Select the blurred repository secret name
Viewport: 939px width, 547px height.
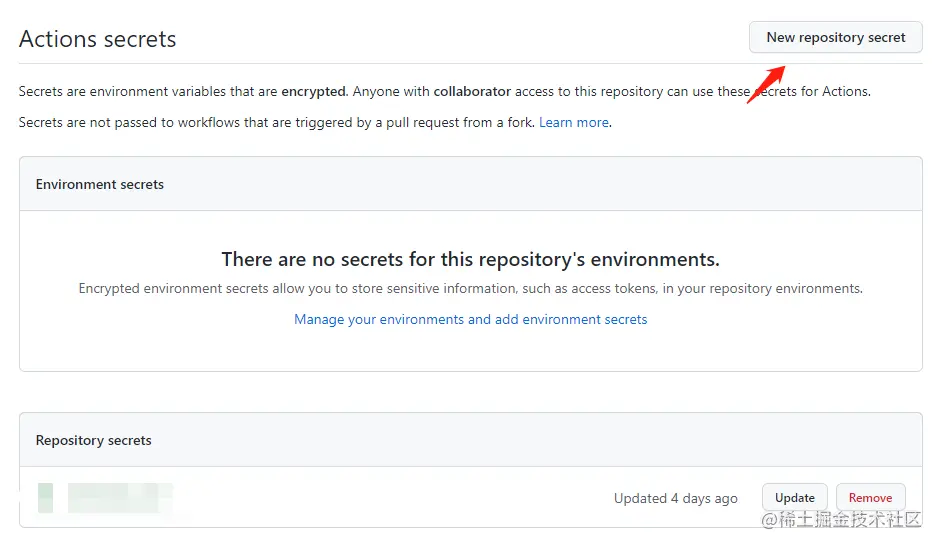coord(120,498)
